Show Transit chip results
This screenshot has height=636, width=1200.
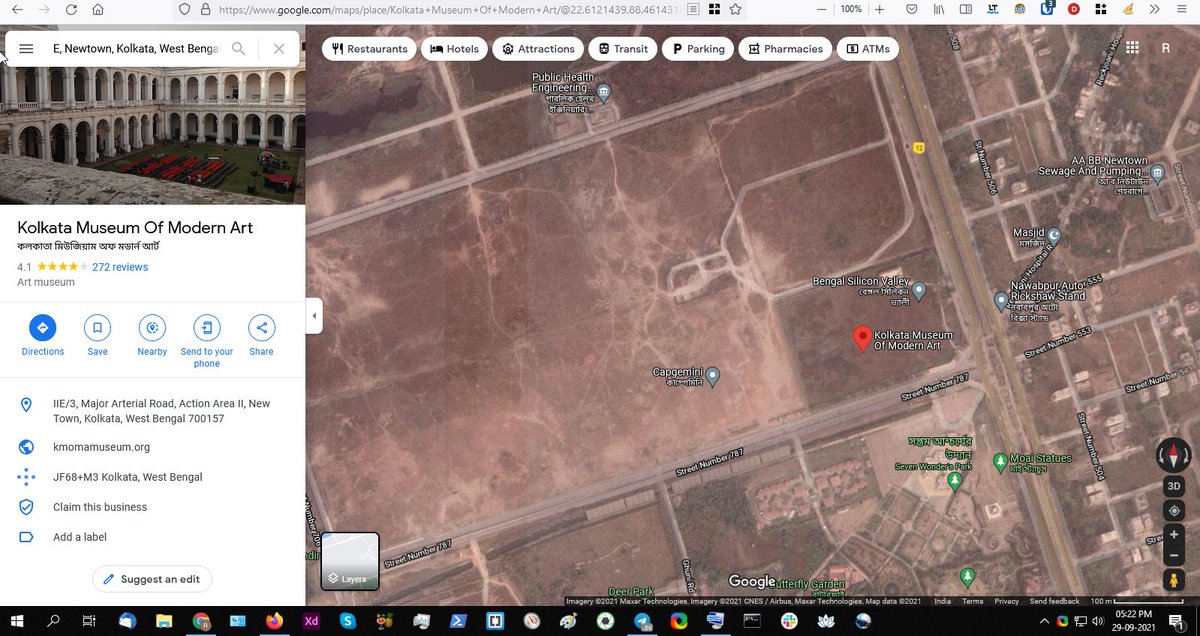(x=623, y=48)
